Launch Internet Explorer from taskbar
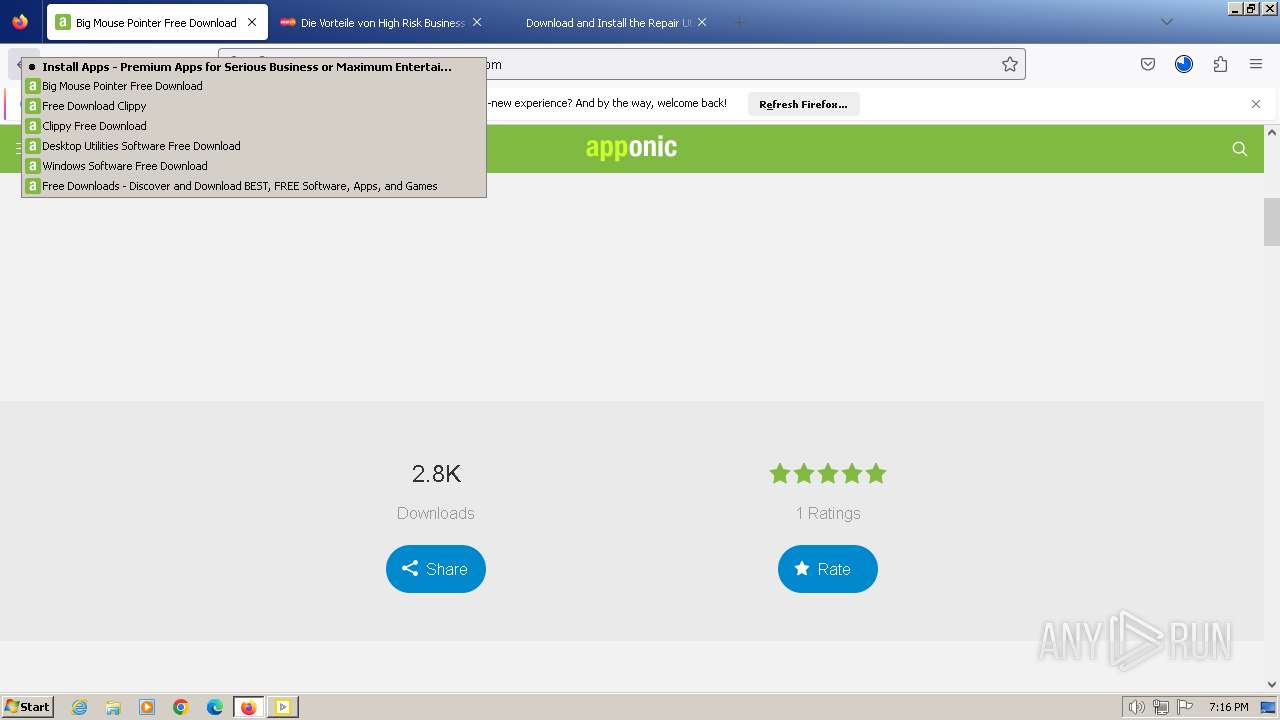1280x720 pixels. [80, 707]
